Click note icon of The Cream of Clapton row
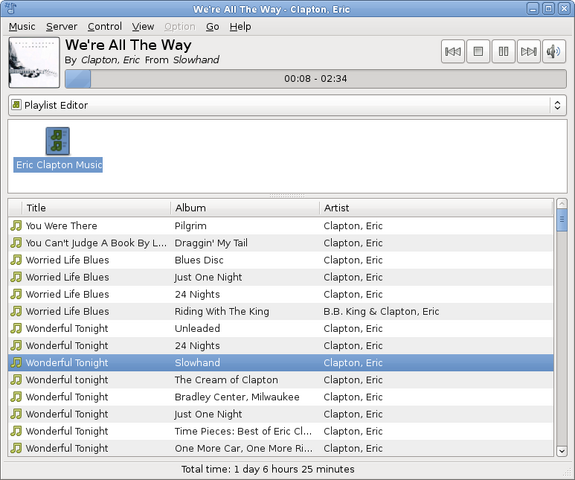This screenshot has height=480, width=575. coord(16,380)
